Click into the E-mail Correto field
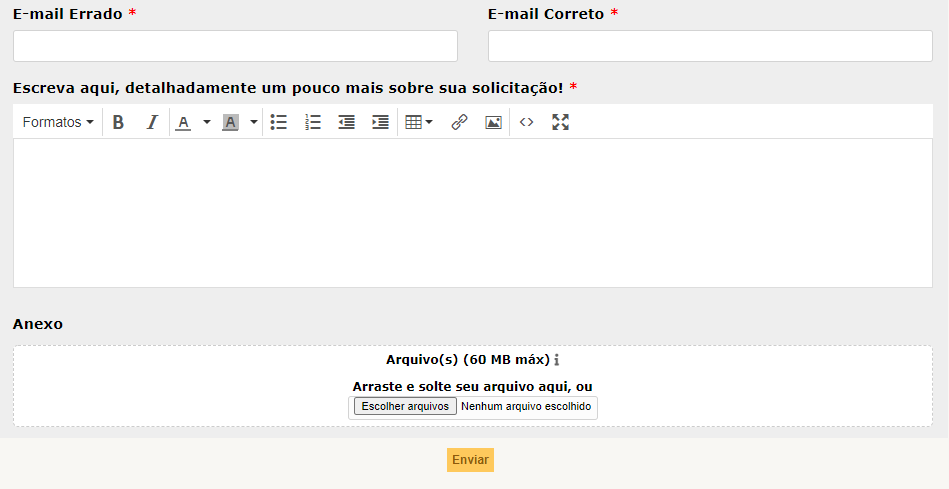Screen dimensions: 949x489 click(710, 46)
